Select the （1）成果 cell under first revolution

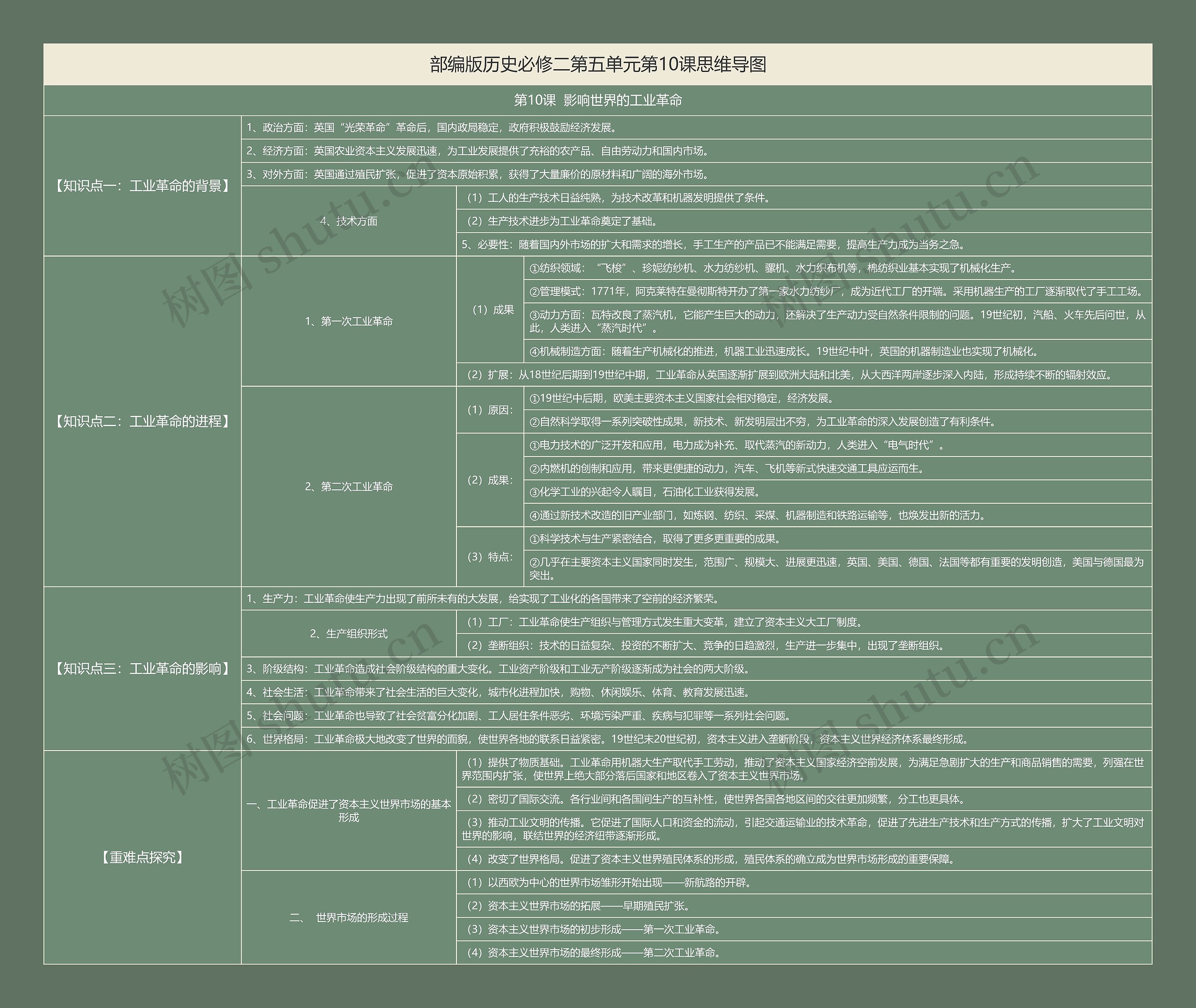490,310
